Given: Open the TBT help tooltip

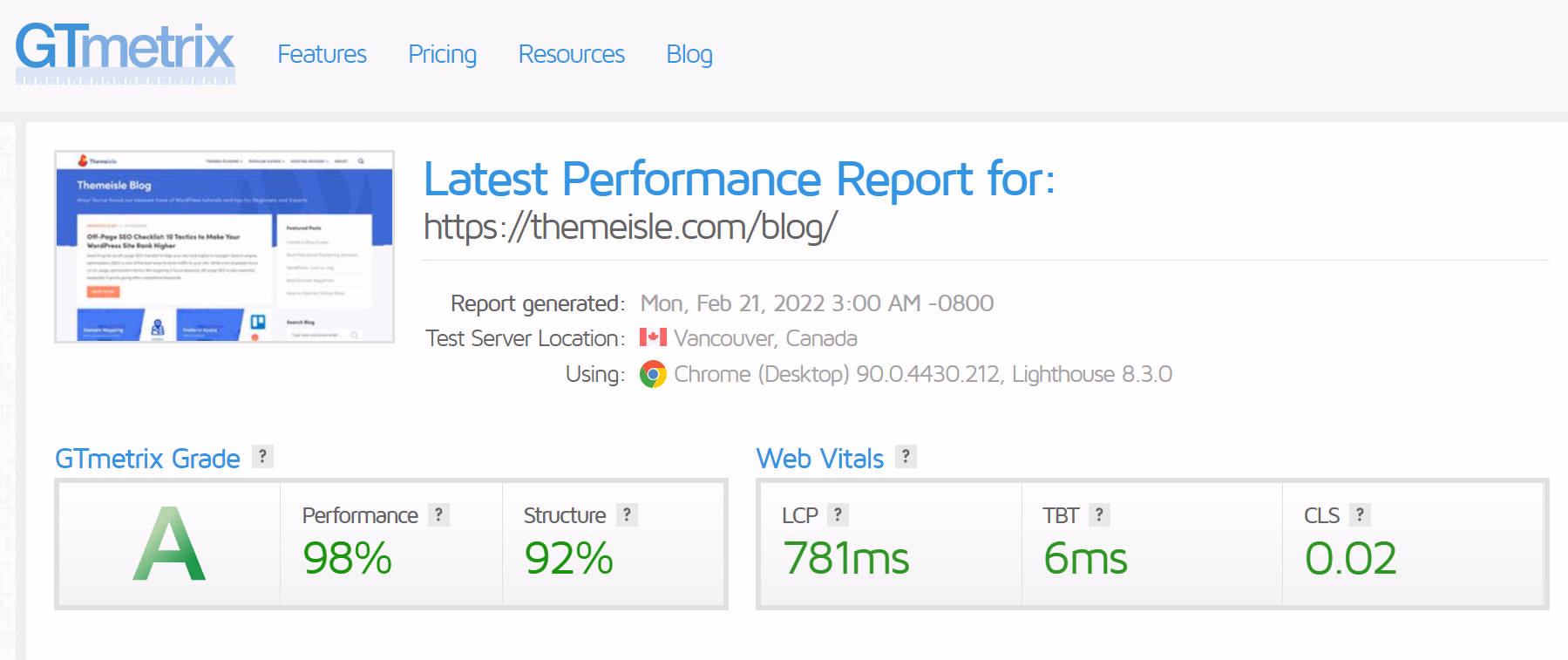Looking at the screenshot, I should point(1100,514).
